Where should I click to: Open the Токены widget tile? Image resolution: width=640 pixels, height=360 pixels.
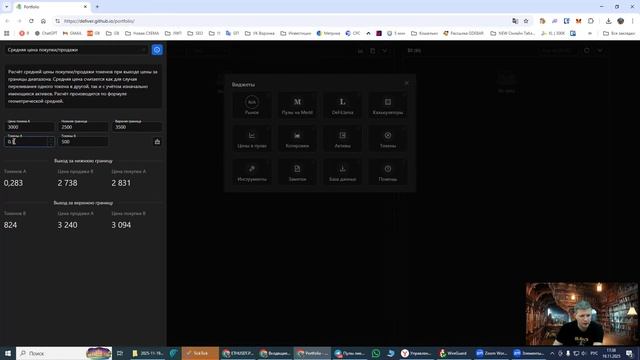tap(388, 139)
